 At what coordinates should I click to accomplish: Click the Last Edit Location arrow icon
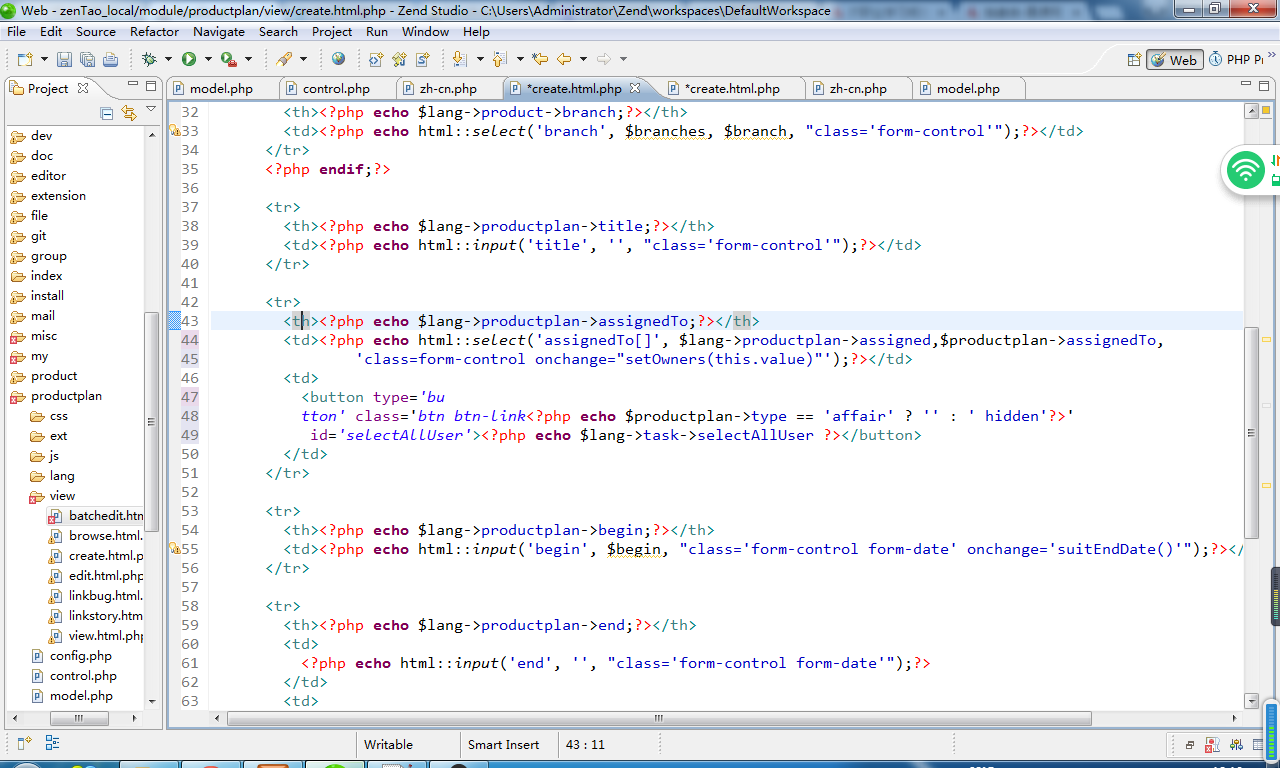click(540, 59)
